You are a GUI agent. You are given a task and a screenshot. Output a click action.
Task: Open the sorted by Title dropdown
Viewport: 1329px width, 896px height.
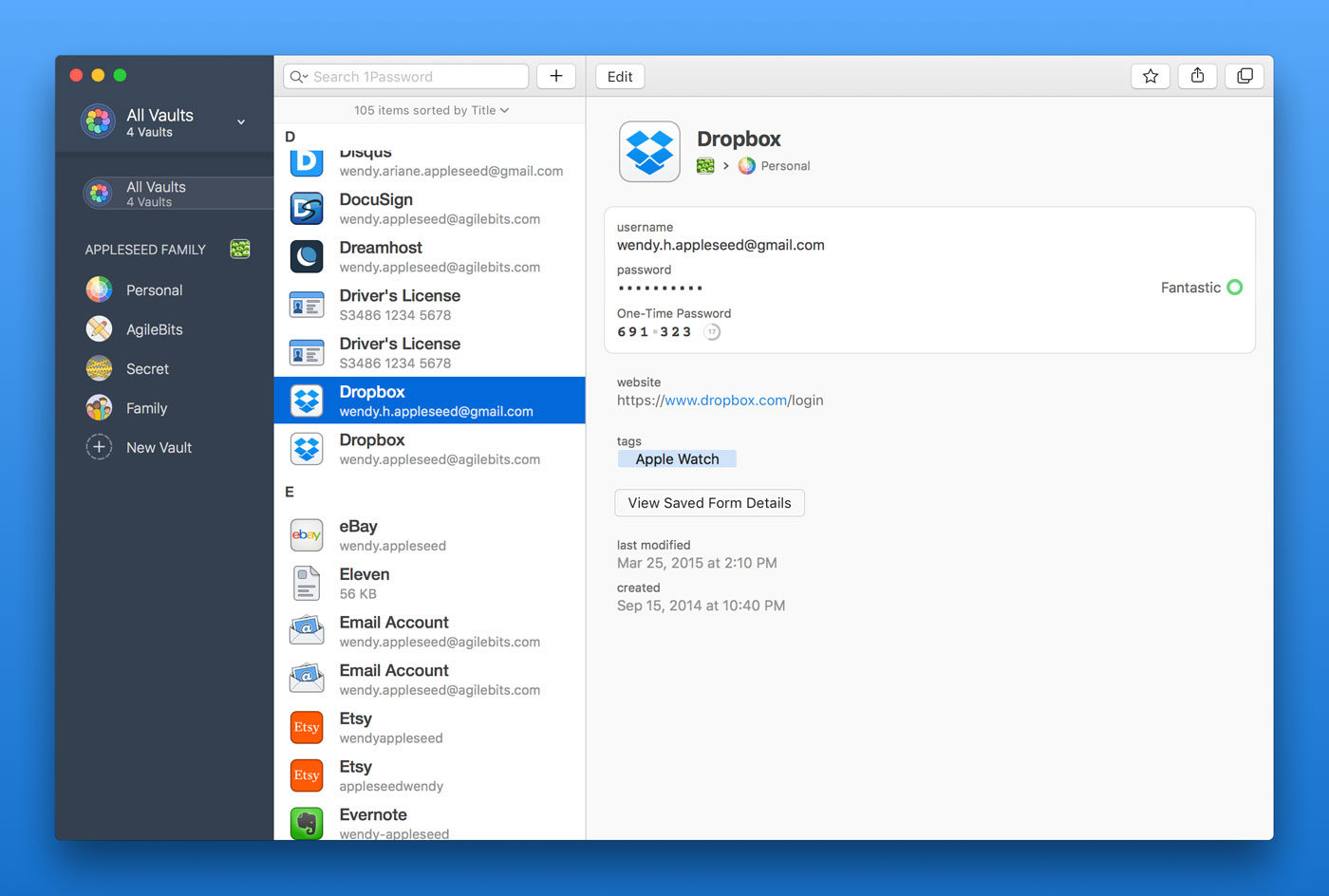point(432,110)
